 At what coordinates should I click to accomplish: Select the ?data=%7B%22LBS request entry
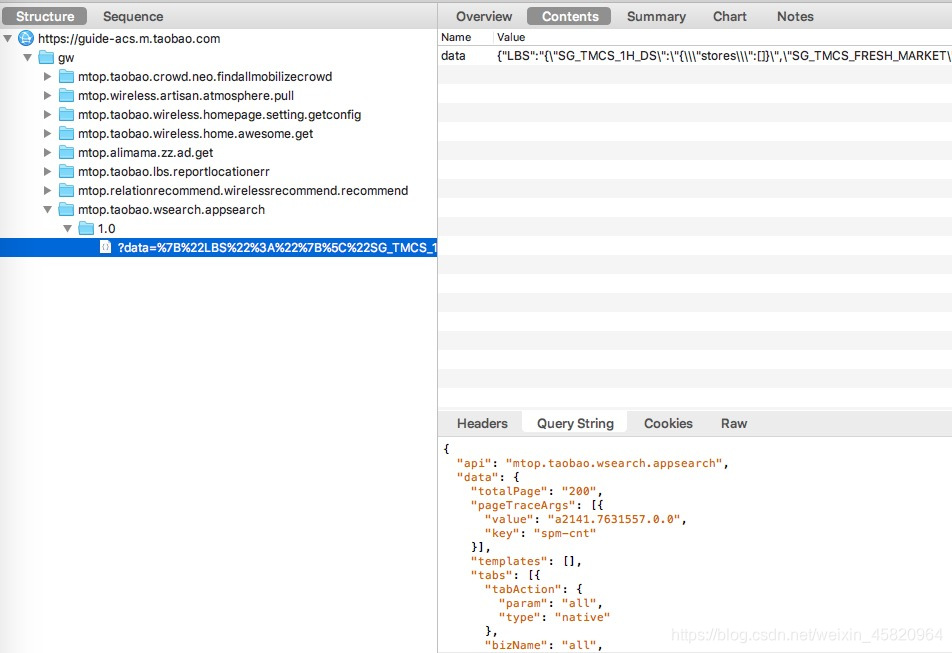[x=219, y=248]
